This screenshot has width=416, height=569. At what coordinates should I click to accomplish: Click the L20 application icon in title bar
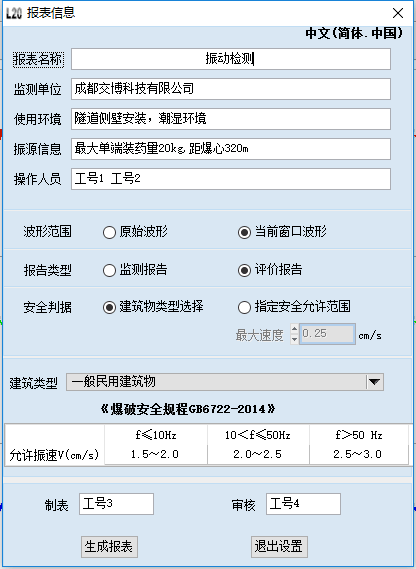[x=14, y=13]
